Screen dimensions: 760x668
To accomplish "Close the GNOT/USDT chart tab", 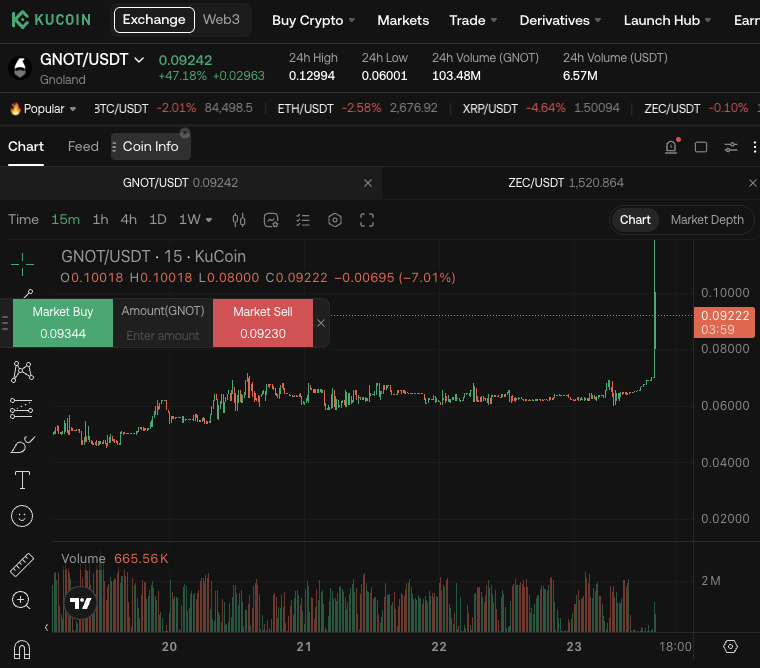I will (368, 183).
